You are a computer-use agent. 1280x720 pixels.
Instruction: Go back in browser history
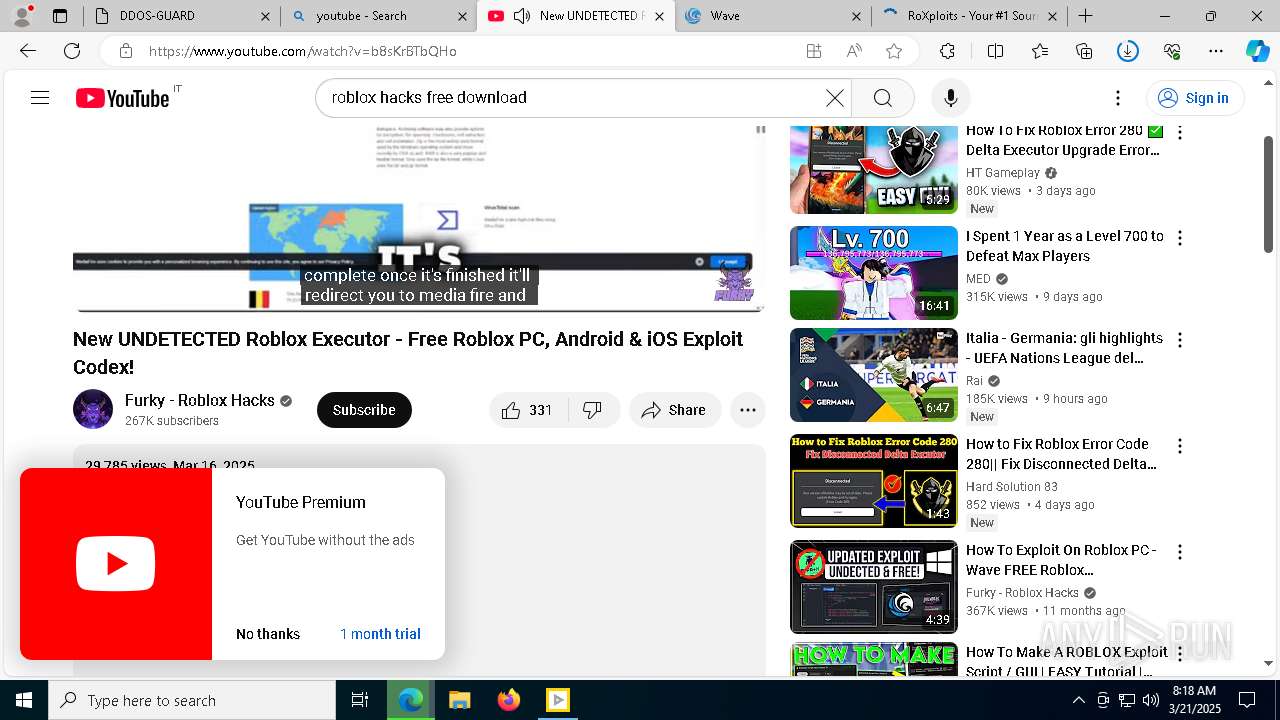click(28, 51)
